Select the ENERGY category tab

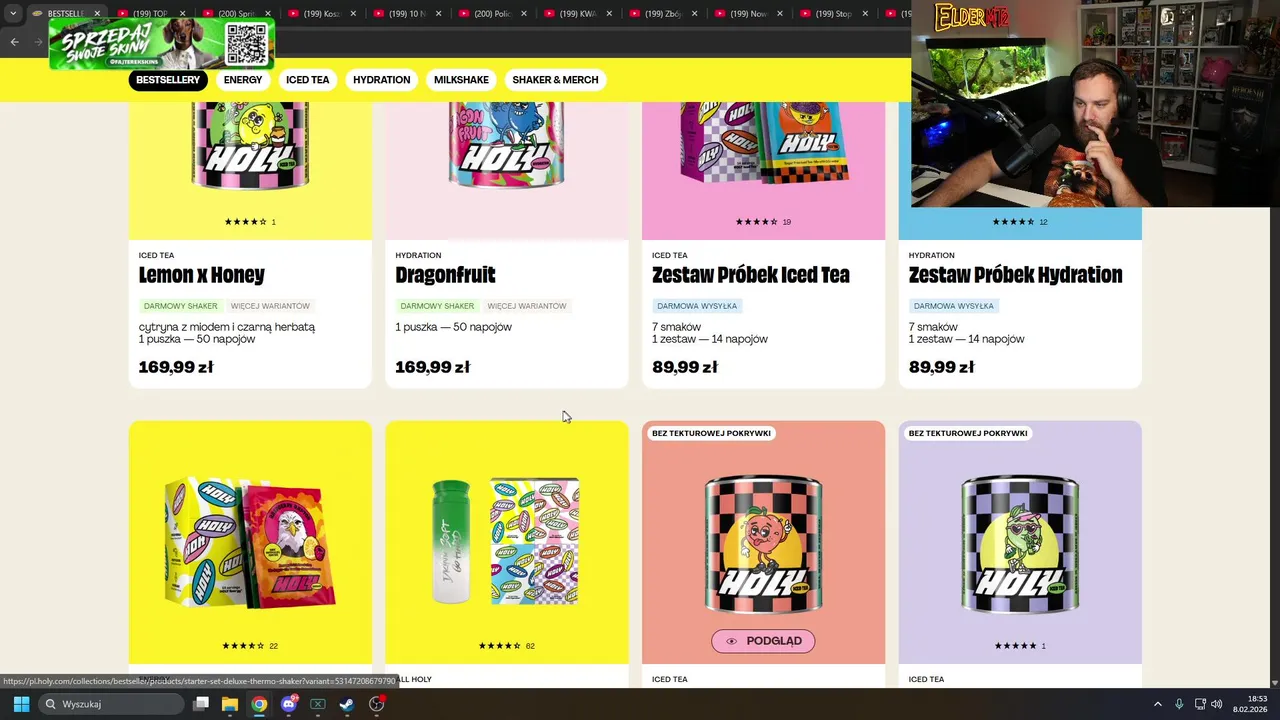[x=243, y=80]
